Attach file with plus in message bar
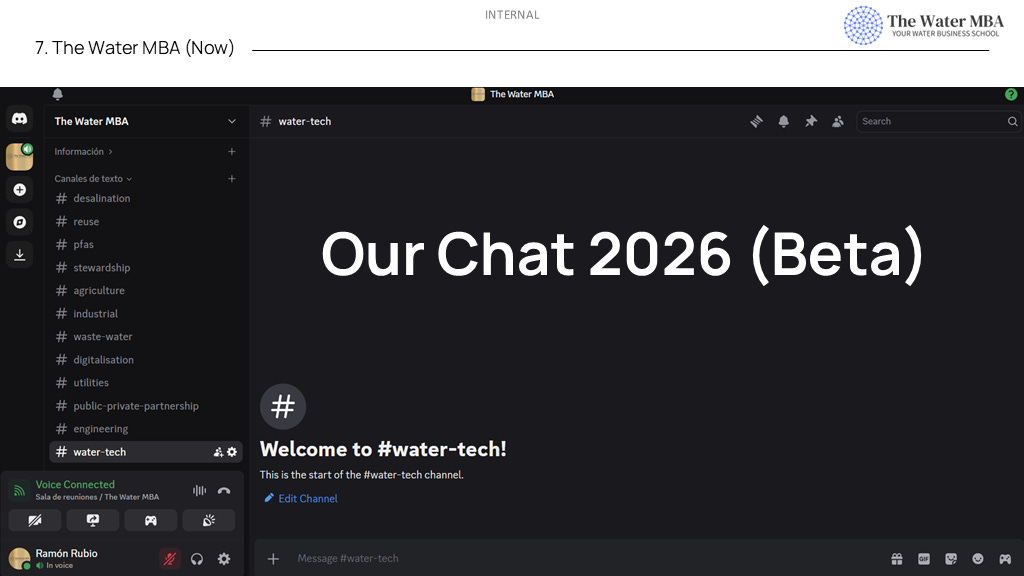Image resolution: width=1024 pixels, height=576 pixels. point(273,558)
